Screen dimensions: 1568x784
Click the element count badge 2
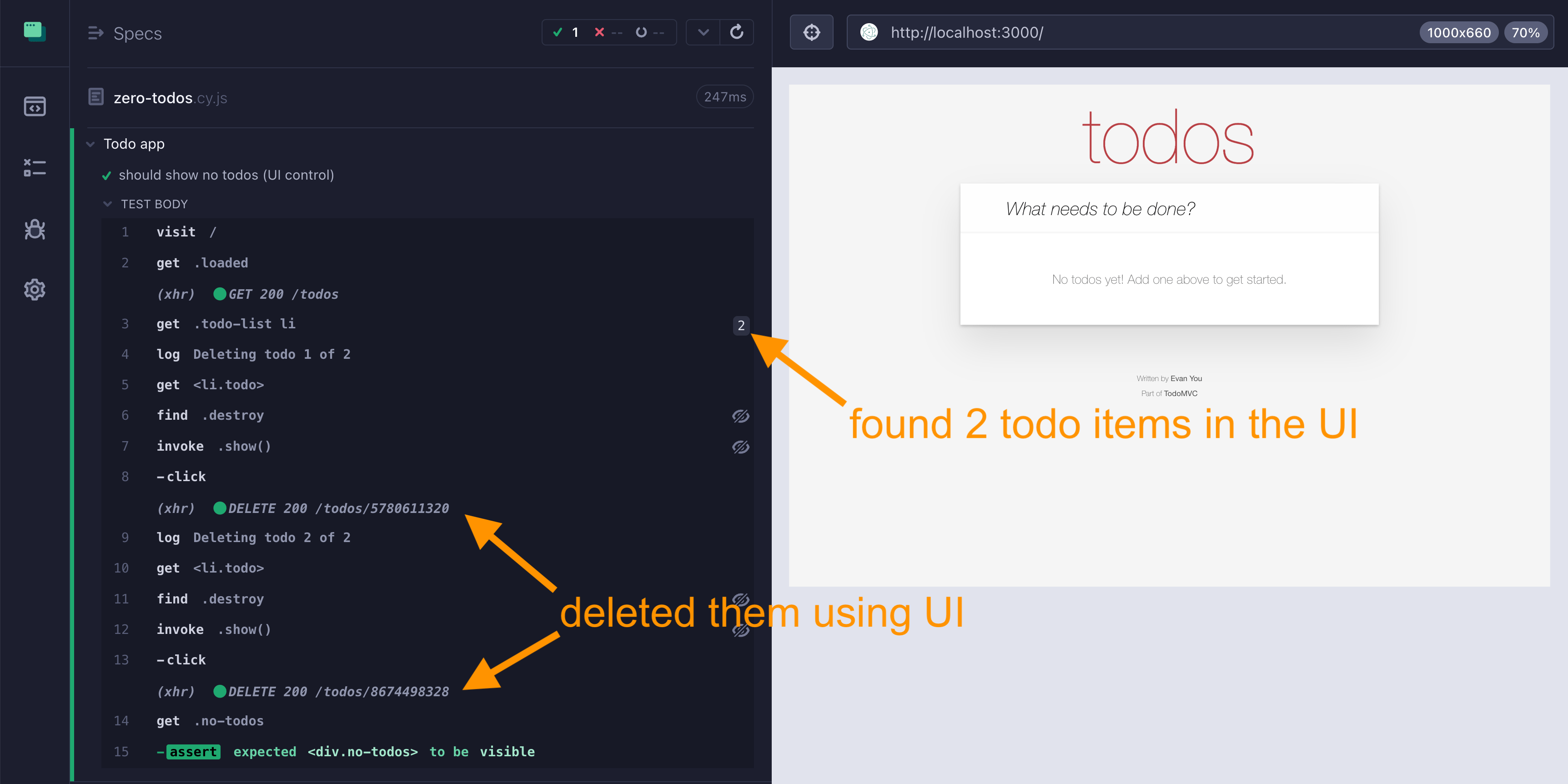point(741,326)
